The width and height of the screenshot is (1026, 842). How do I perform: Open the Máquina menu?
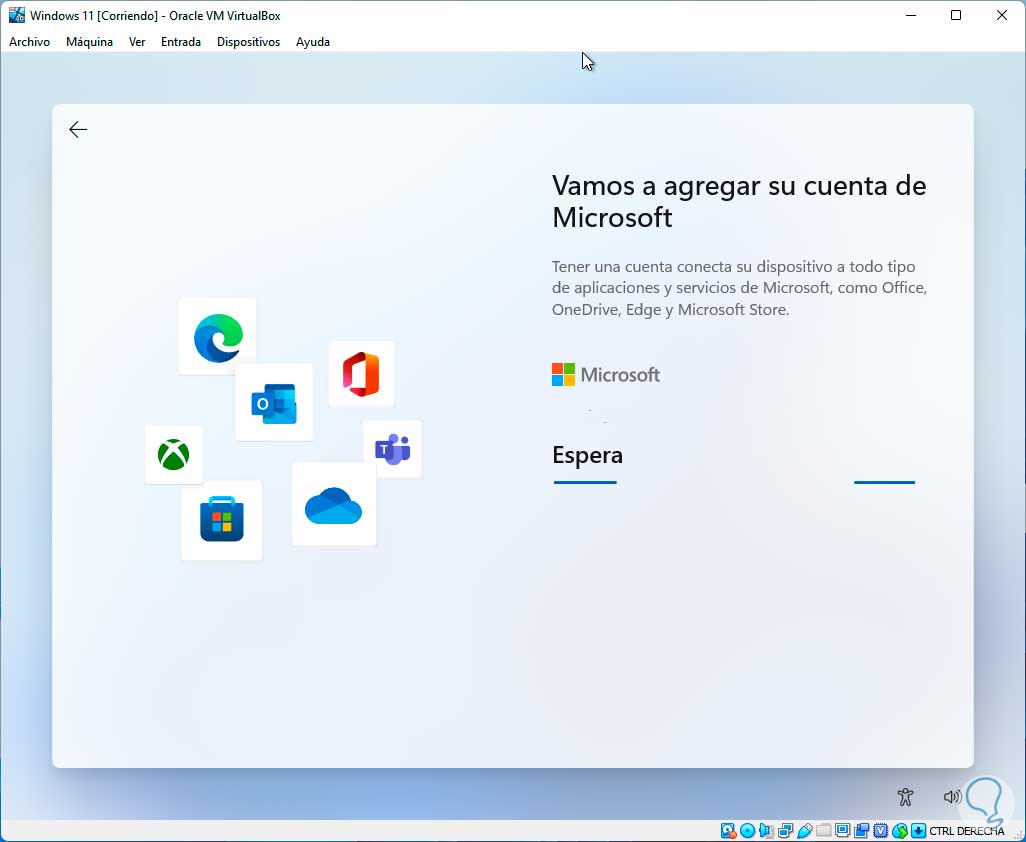[89, 42]
